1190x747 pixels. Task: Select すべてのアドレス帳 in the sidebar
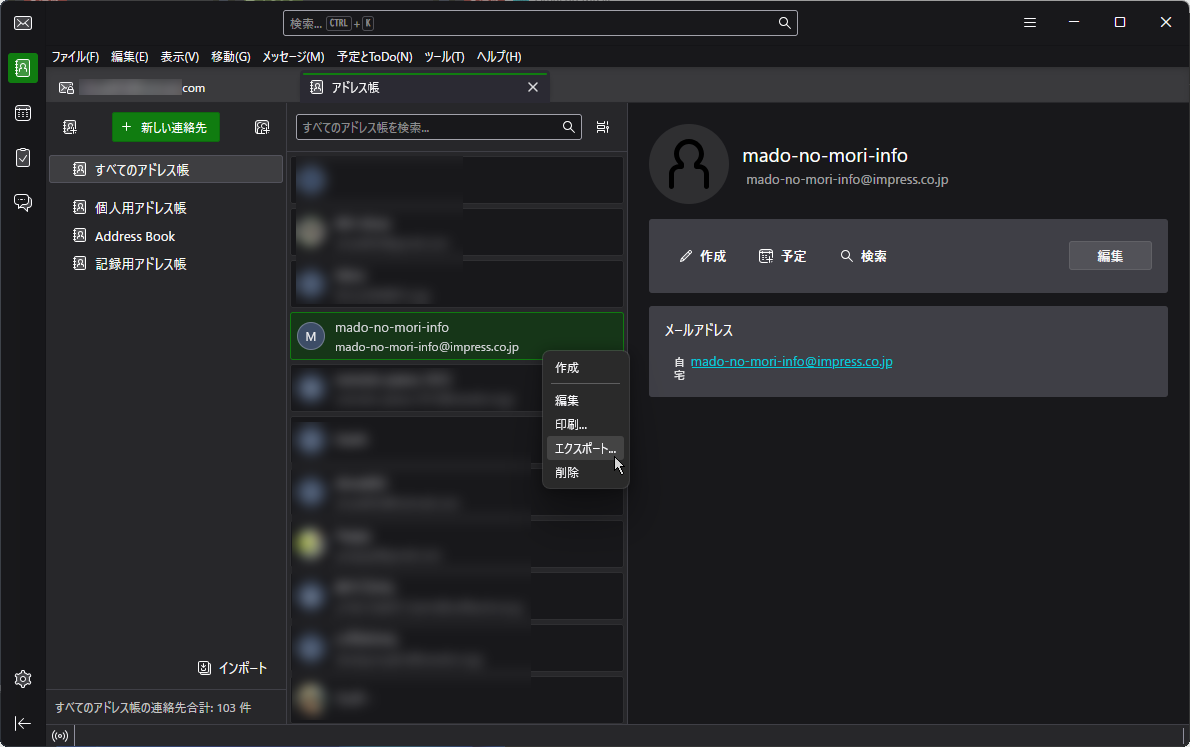(x=165, y=169)
